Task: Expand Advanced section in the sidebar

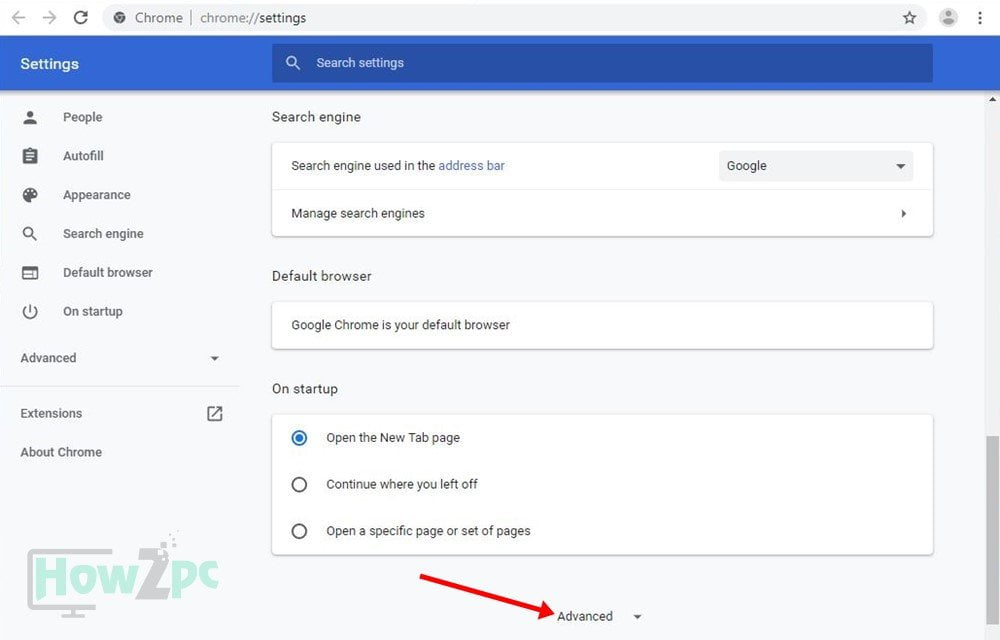Action: point(120,358)
